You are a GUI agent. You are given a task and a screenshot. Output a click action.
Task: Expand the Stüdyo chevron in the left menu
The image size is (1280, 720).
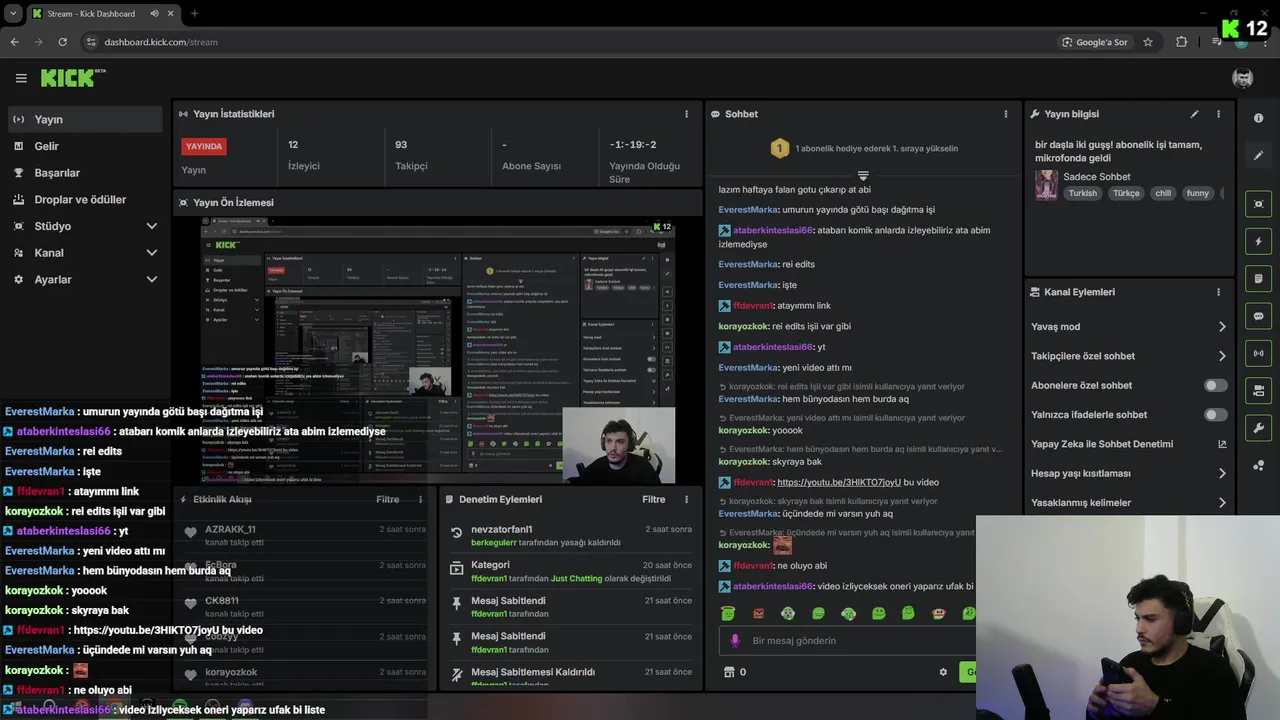pyautogui.click(x=152, y=226)
